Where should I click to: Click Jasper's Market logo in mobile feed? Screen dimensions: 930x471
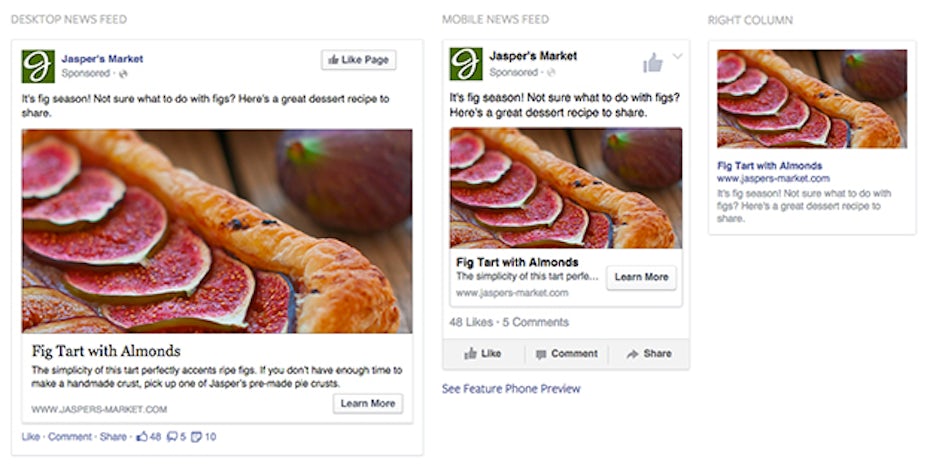(x=466, y=64)
